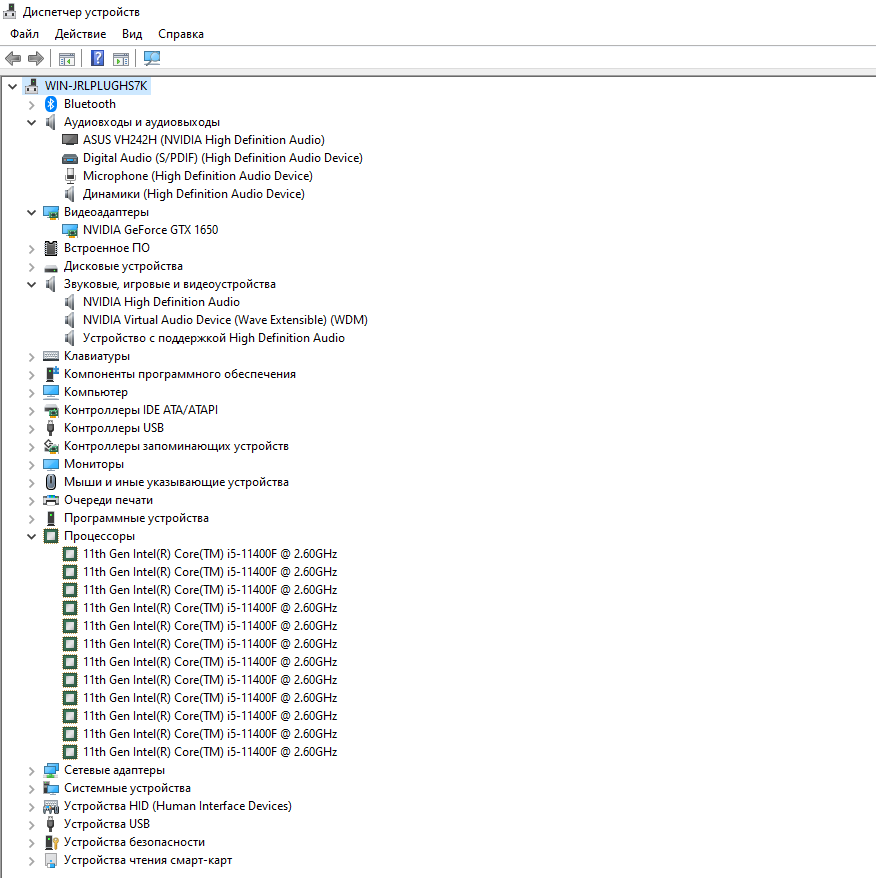Select the ASUS VH242H audio output

point(203,140)
